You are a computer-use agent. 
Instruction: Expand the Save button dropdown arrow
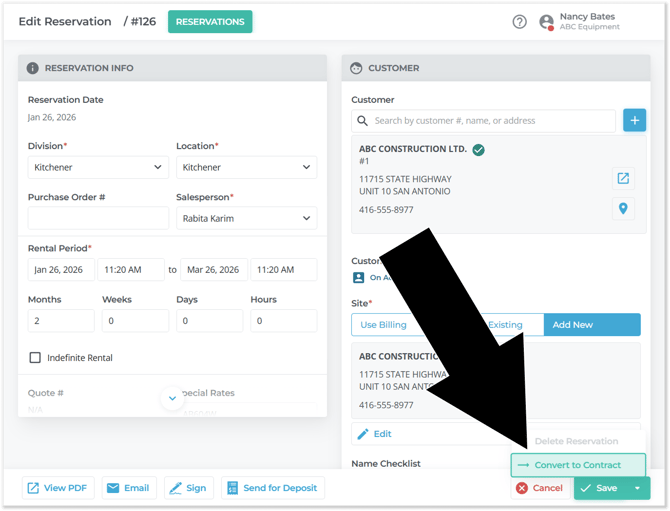click(637, 488)
